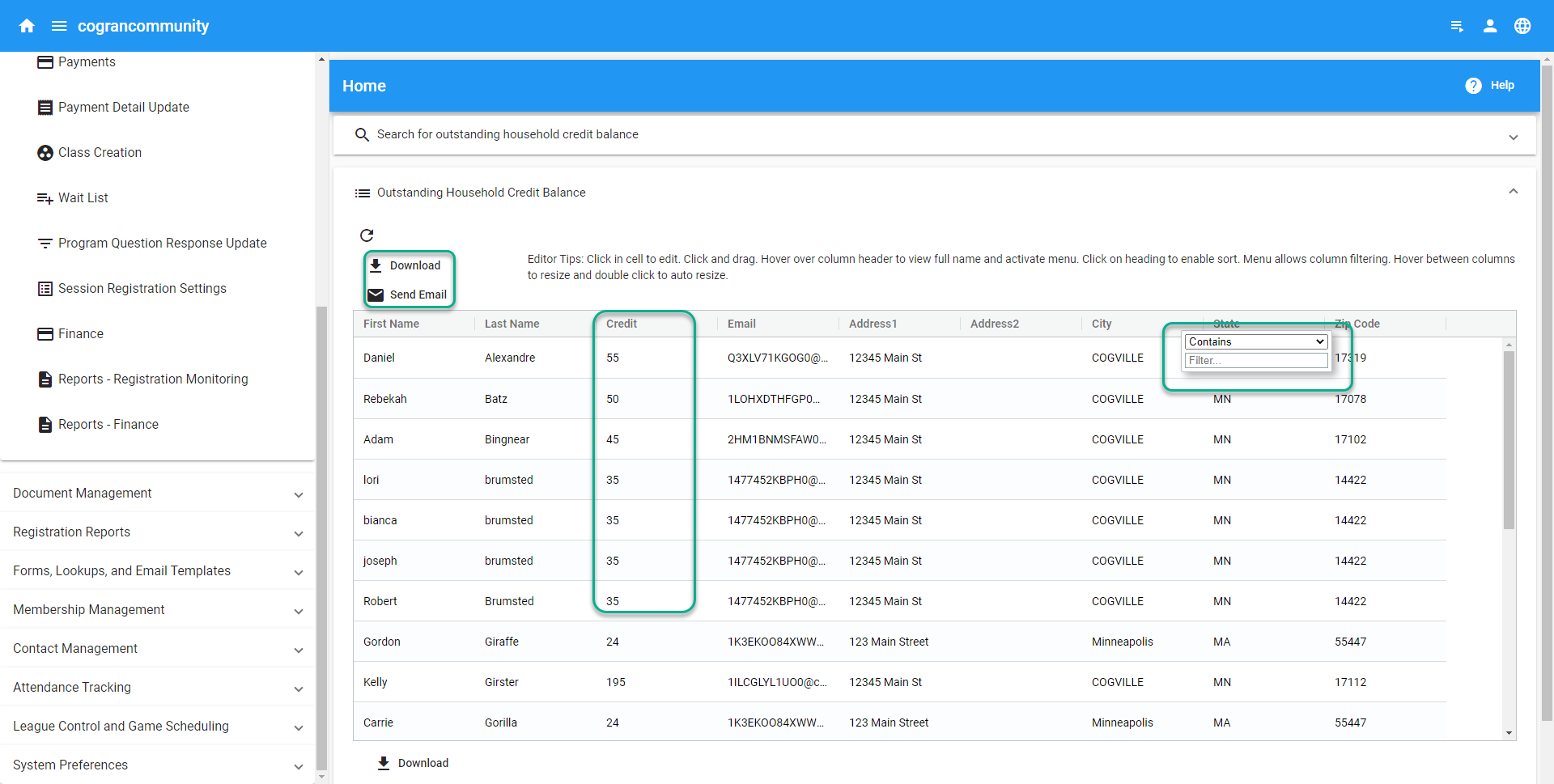Open the user account icon
Screen dimensions: 1554x784
tap(1490, 26)
